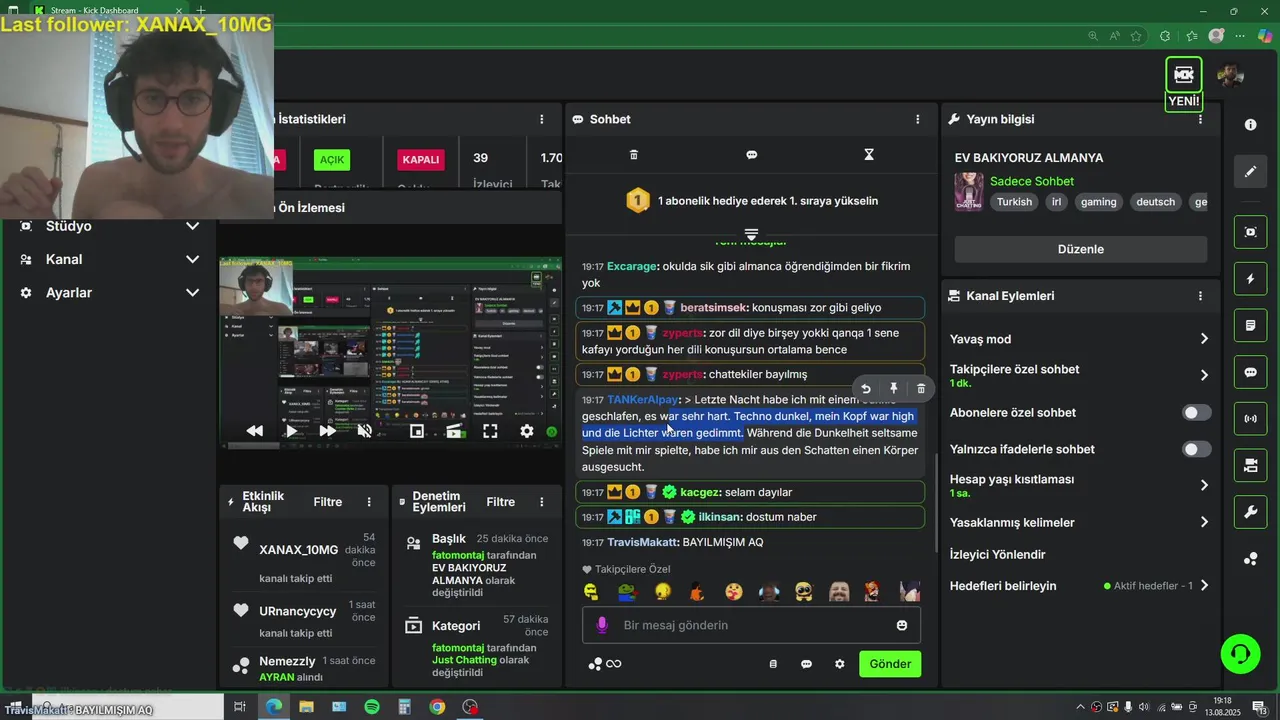This screenshot has width=1280, height=720.
Task: Open the stream preview settings gear
Action: point(527,431)
